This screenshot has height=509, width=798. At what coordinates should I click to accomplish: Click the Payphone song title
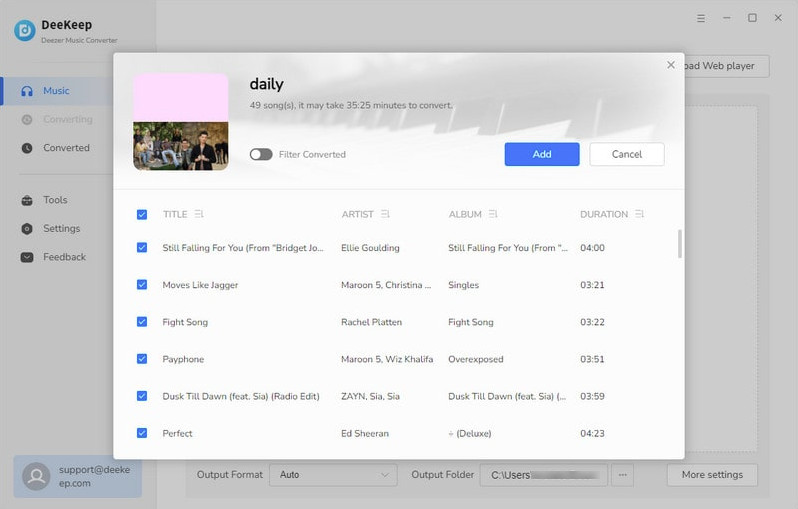coord(183,359)
